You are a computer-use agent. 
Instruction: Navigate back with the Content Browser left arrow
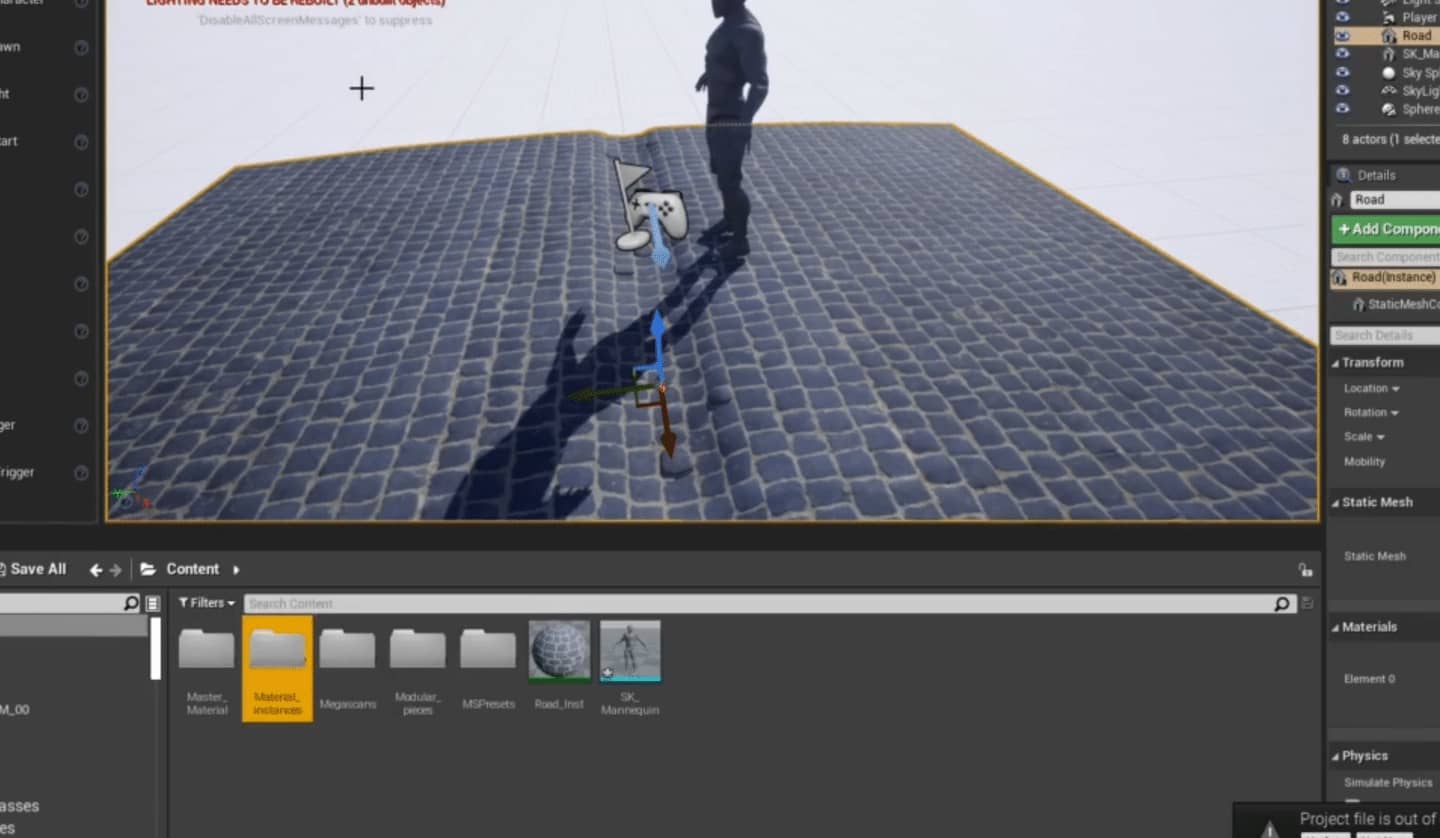point(96,570)
